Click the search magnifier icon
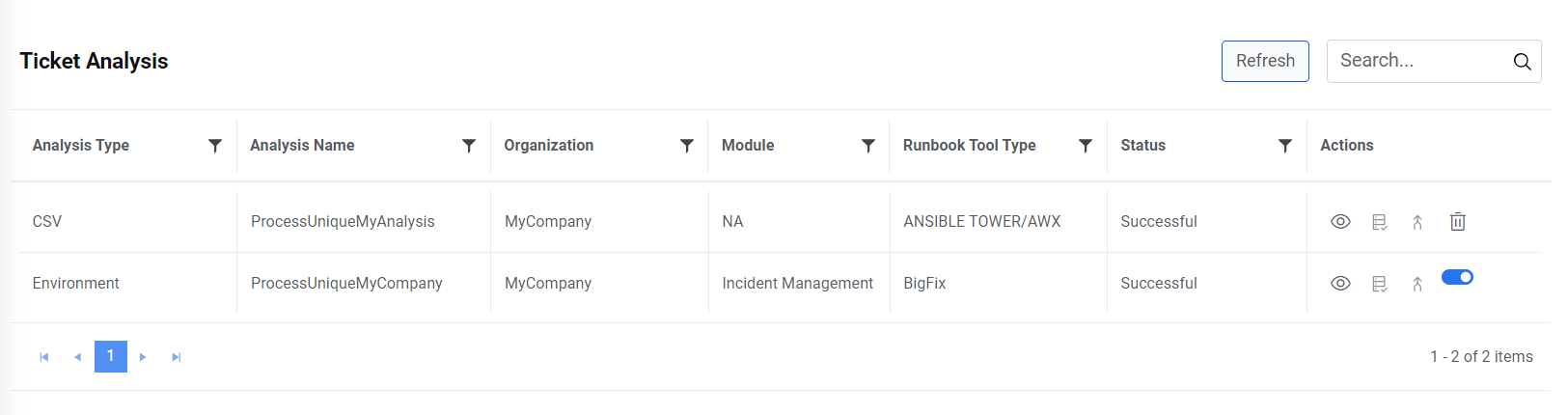Image resolution: width=1568 pixels, height=415 pixels. point(1522,62)
